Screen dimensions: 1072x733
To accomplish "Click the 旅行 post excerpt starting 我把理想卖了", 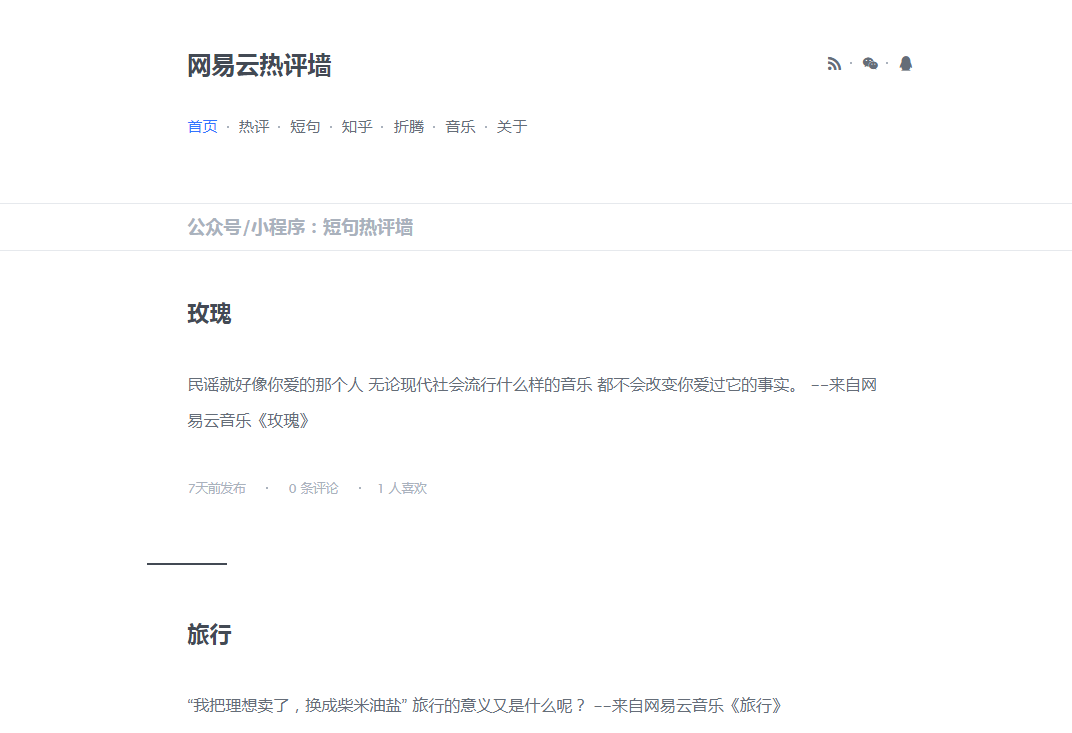I will click(485, 706).
